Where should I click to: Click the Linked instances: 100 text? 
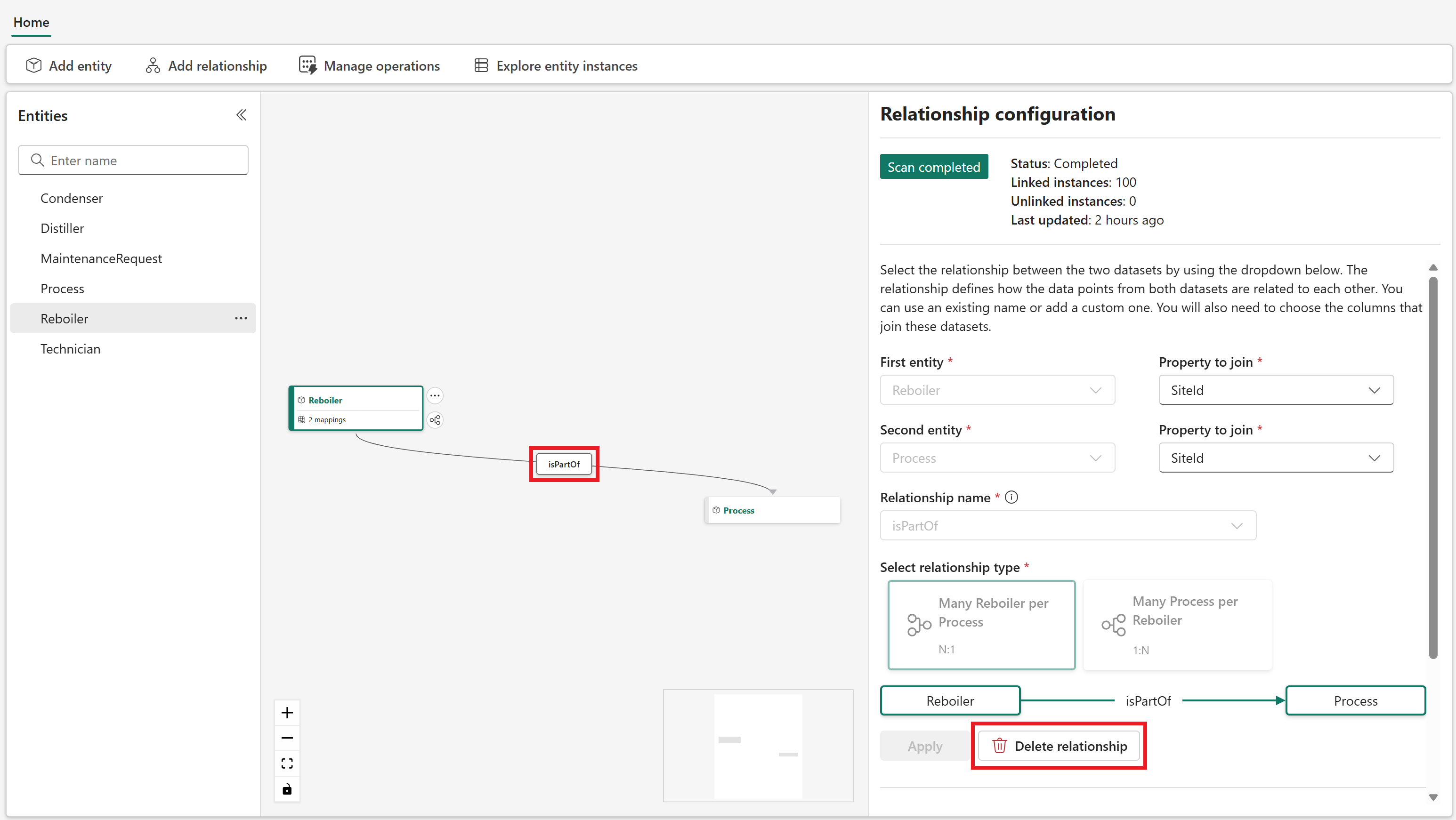pyautogui.click(x=1073, y=183)
